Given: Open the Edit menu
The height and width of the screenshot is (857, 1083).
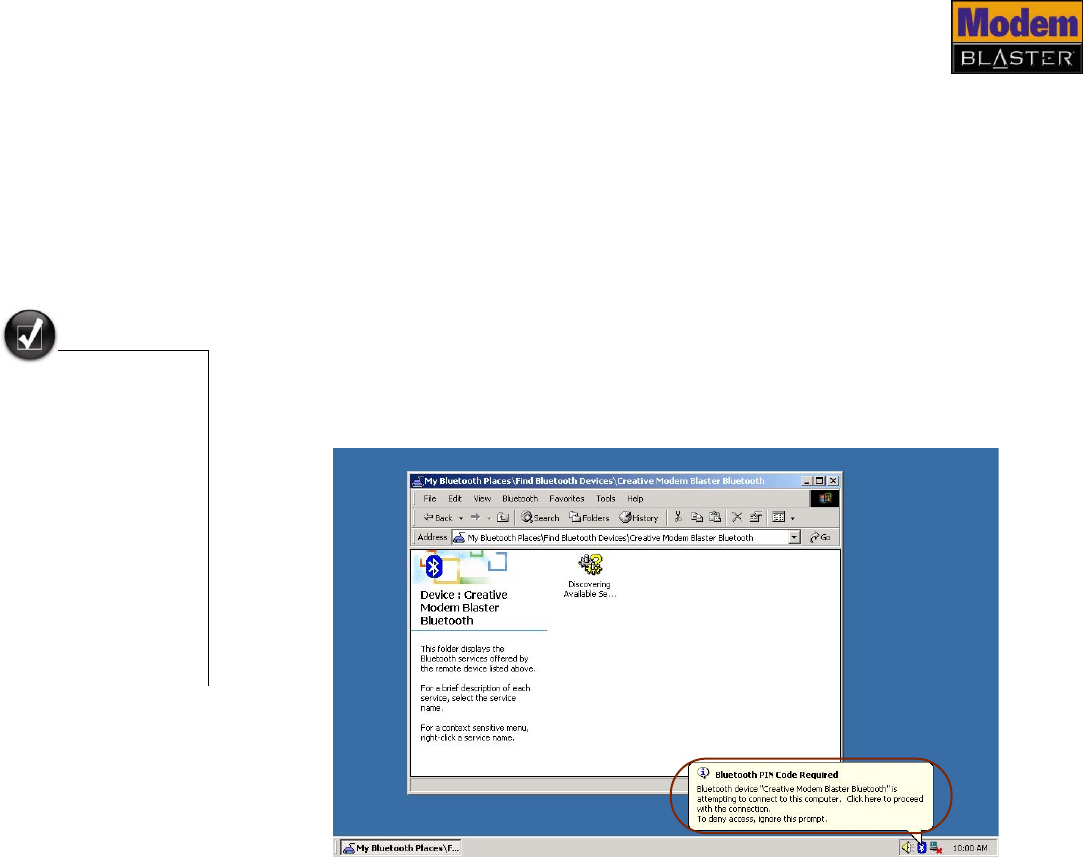Looking at the screenshot, I should pyautogui.click(x=454, y=499).
